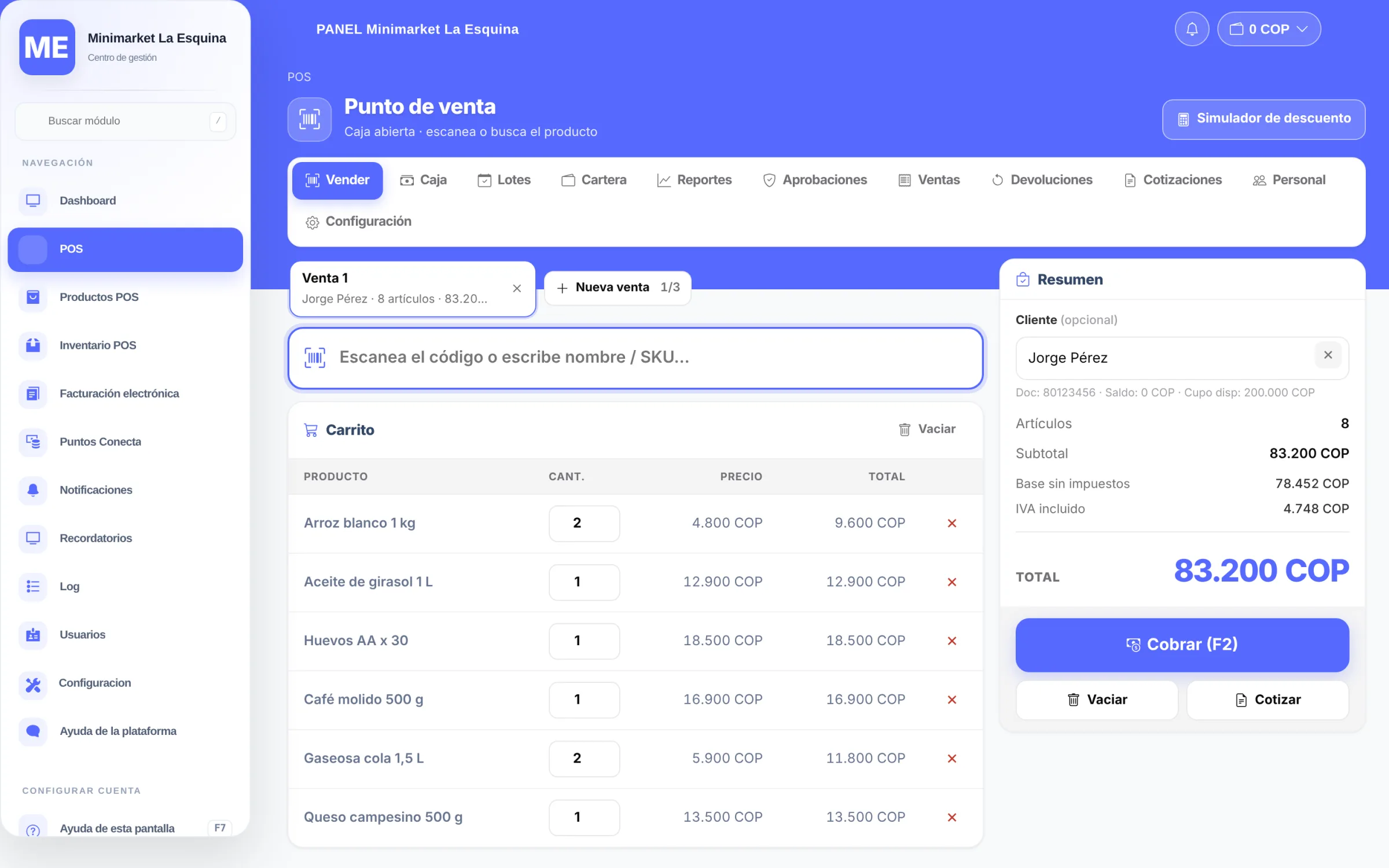Remove Gaseosa cola 1,5 L from cart
Image resolution: width=1389 pixels, height=868 pixels.
point(951,759)
